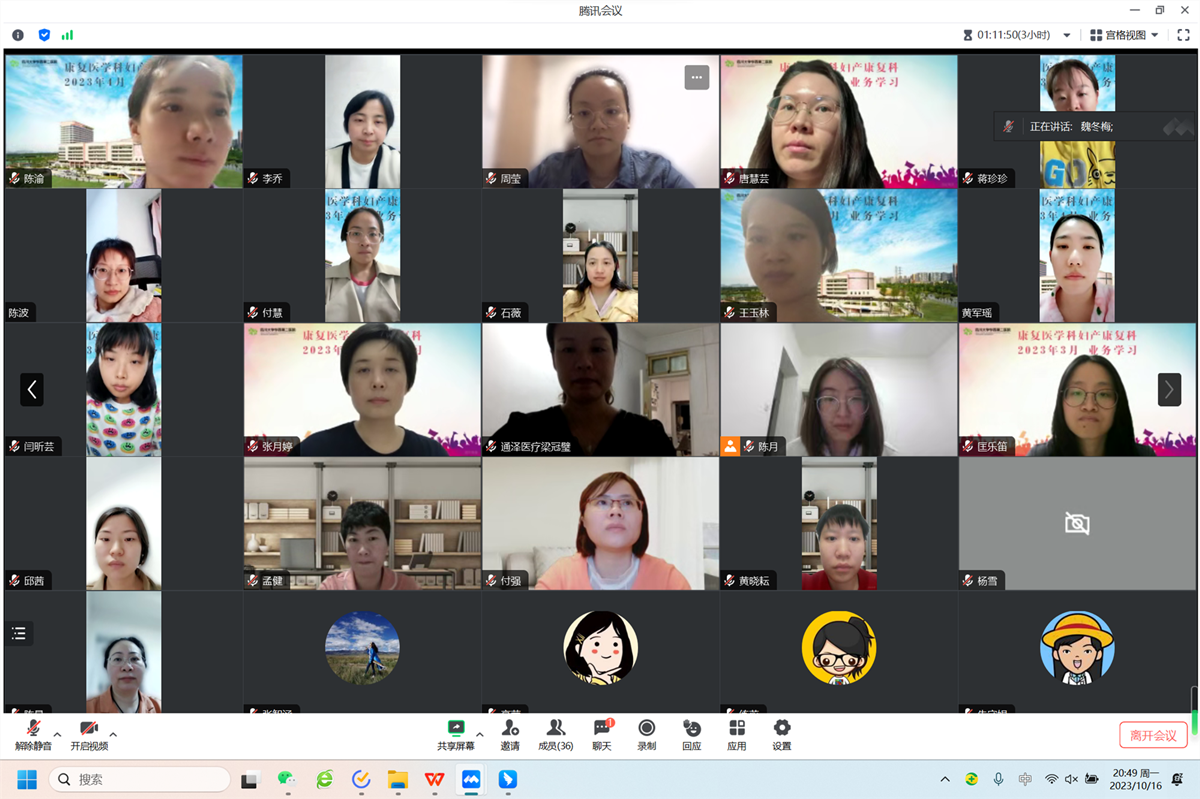Expand the meeting timer dropdown arrow
1200x799 pixels.
tap(1067, 35)
